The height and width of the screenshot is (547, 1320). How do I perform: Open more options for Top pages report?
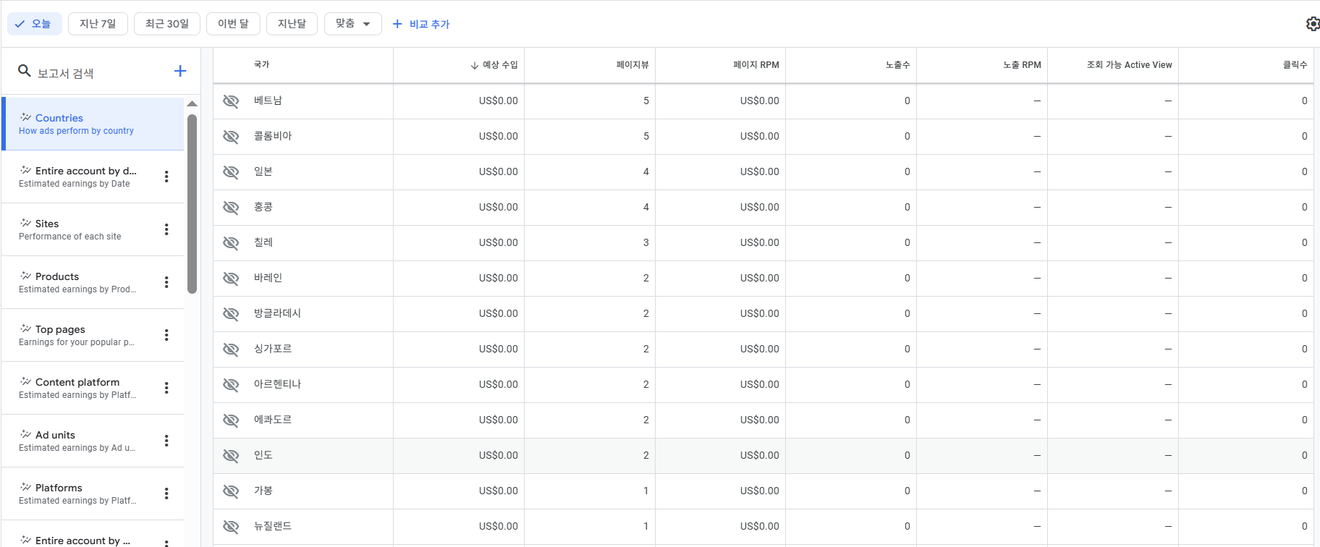(x=166, y=336)
